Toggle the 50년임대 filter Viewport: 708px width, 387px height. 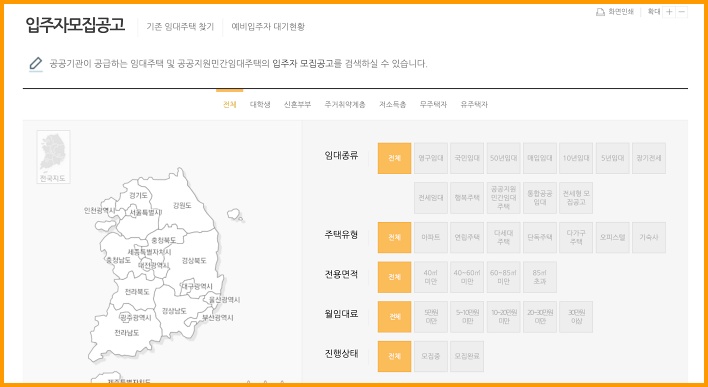pos(503,159)
